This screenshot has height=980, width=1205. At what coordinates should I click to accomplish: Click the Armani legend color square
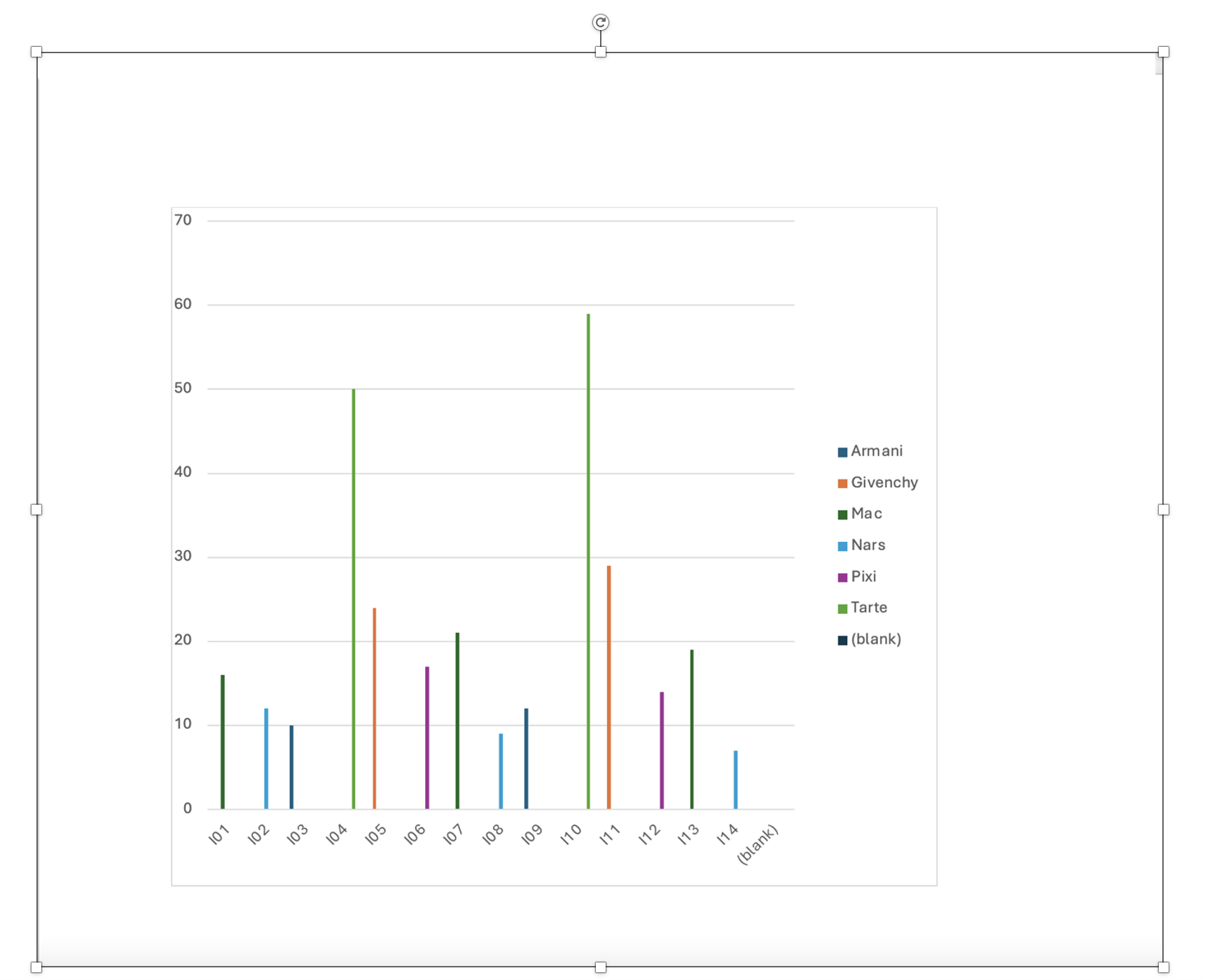click(842, 452)
